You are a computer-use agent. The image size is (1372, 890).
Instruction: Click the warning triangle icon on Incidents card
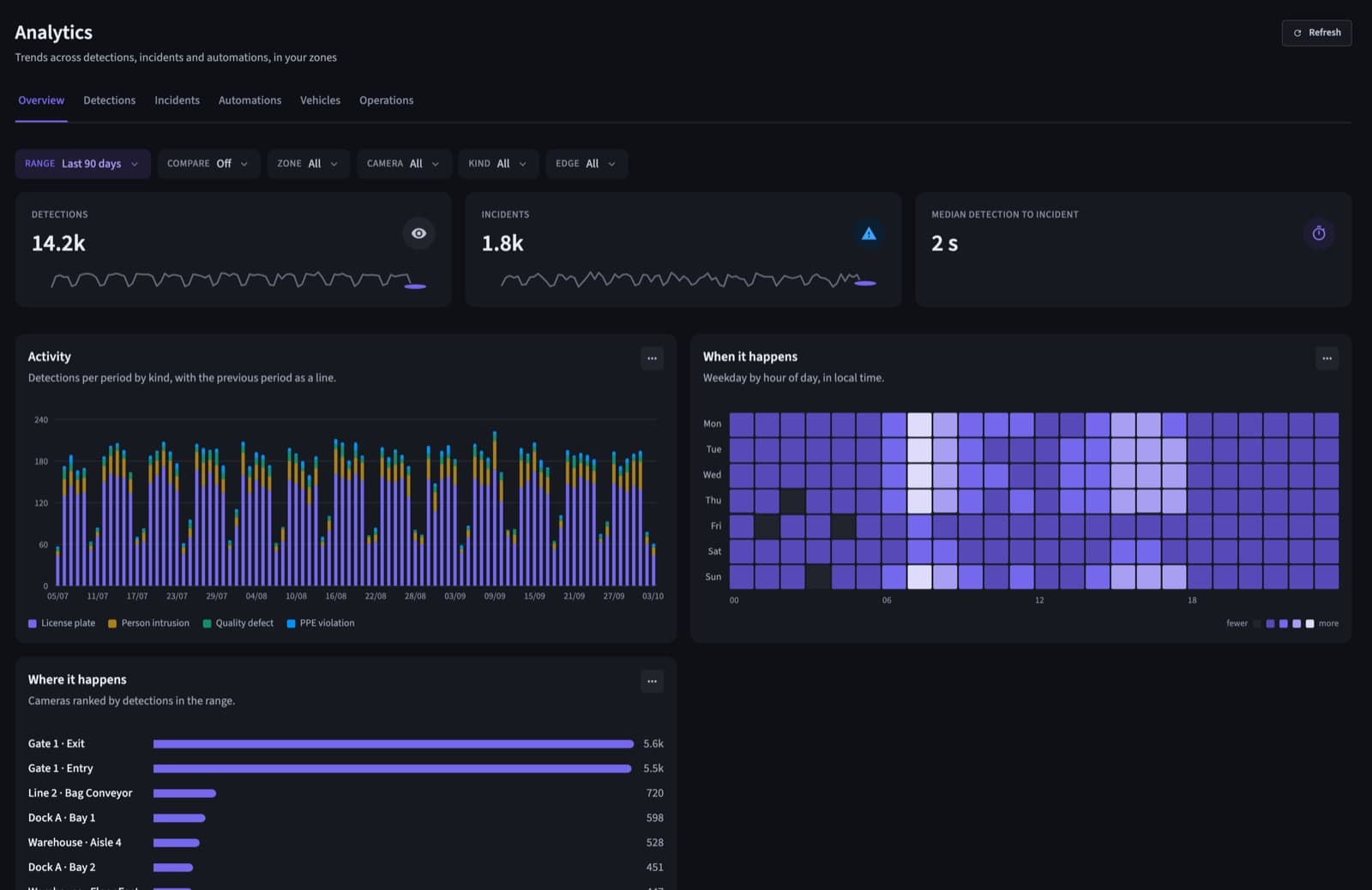(869, 233)
